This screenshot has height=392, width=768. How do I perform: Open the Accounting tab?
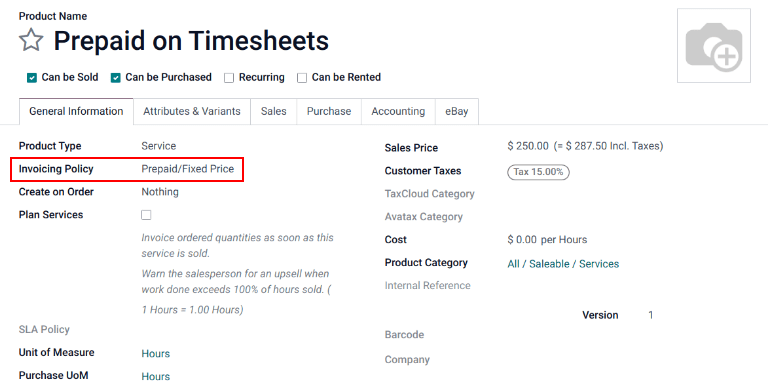tap(398, 111)
